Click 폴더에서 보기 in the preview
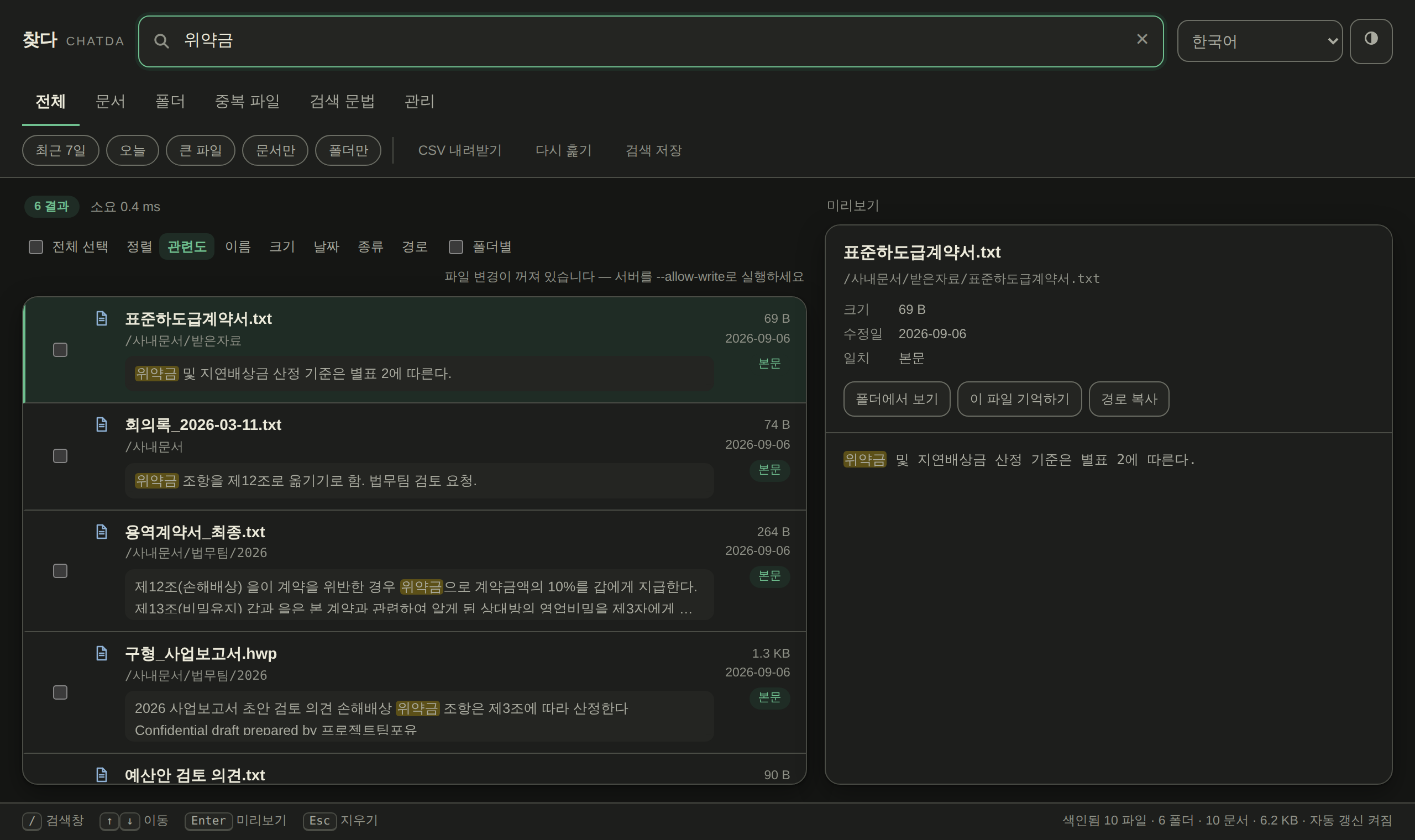Image resolution: width=1415 pixels, height=840 pixels. [x=897, y=399]
